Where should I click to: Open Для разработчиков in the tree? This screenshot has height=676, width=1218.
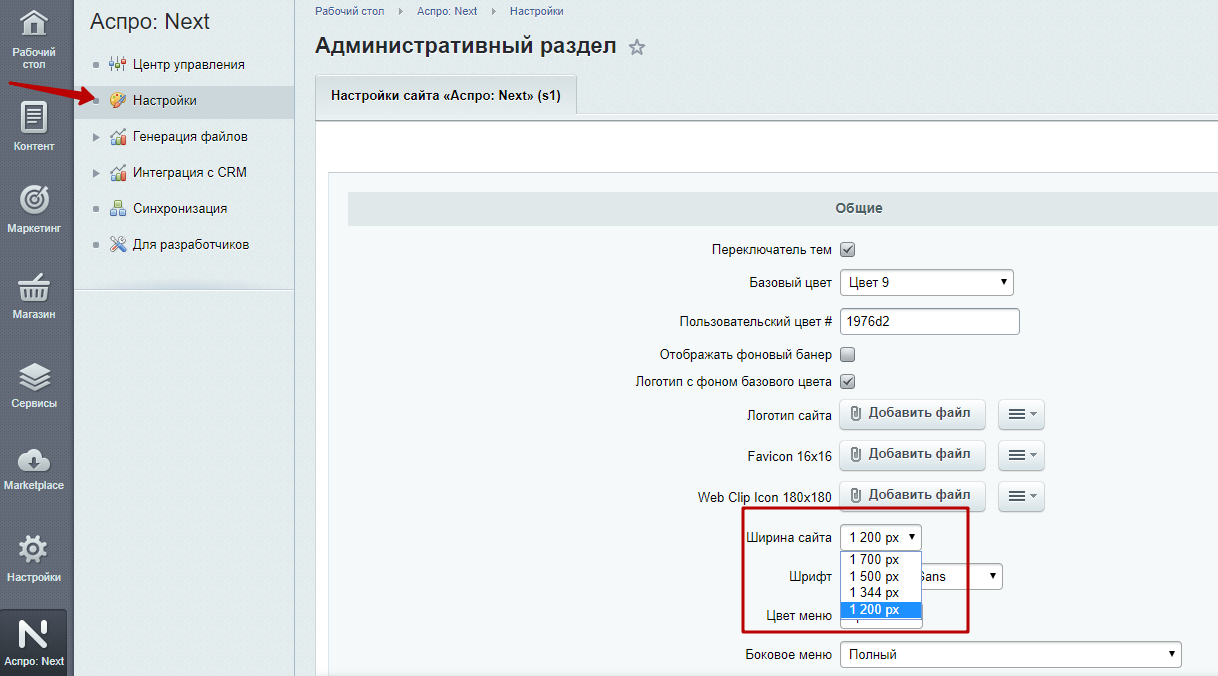click(191, 245)
